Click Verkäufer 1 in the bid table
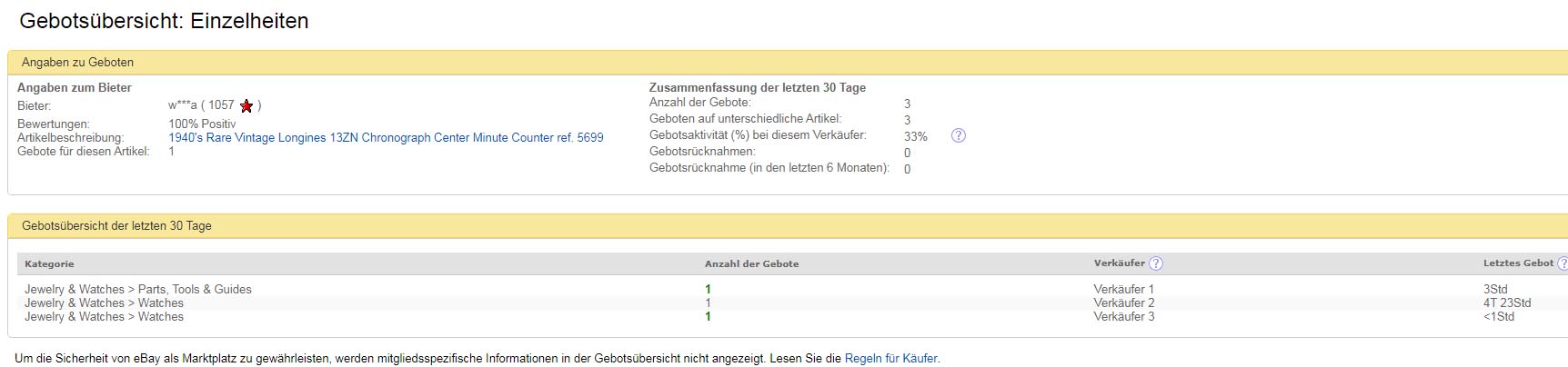Viewport: 1568px width, 367px height. coord(1123,289)
